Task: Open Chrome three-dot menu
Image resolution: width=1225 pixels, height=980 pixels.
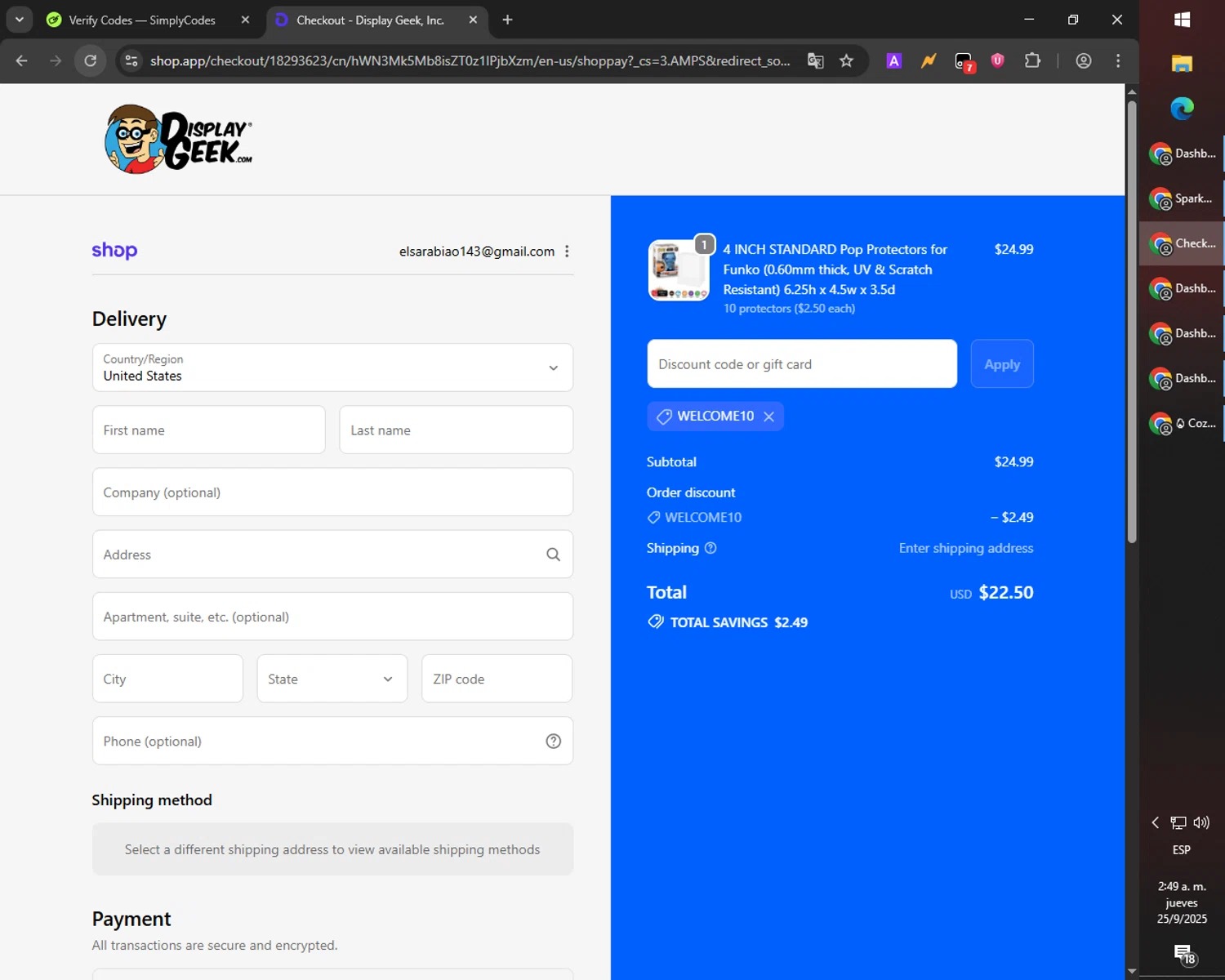Action: point(1118,60)
